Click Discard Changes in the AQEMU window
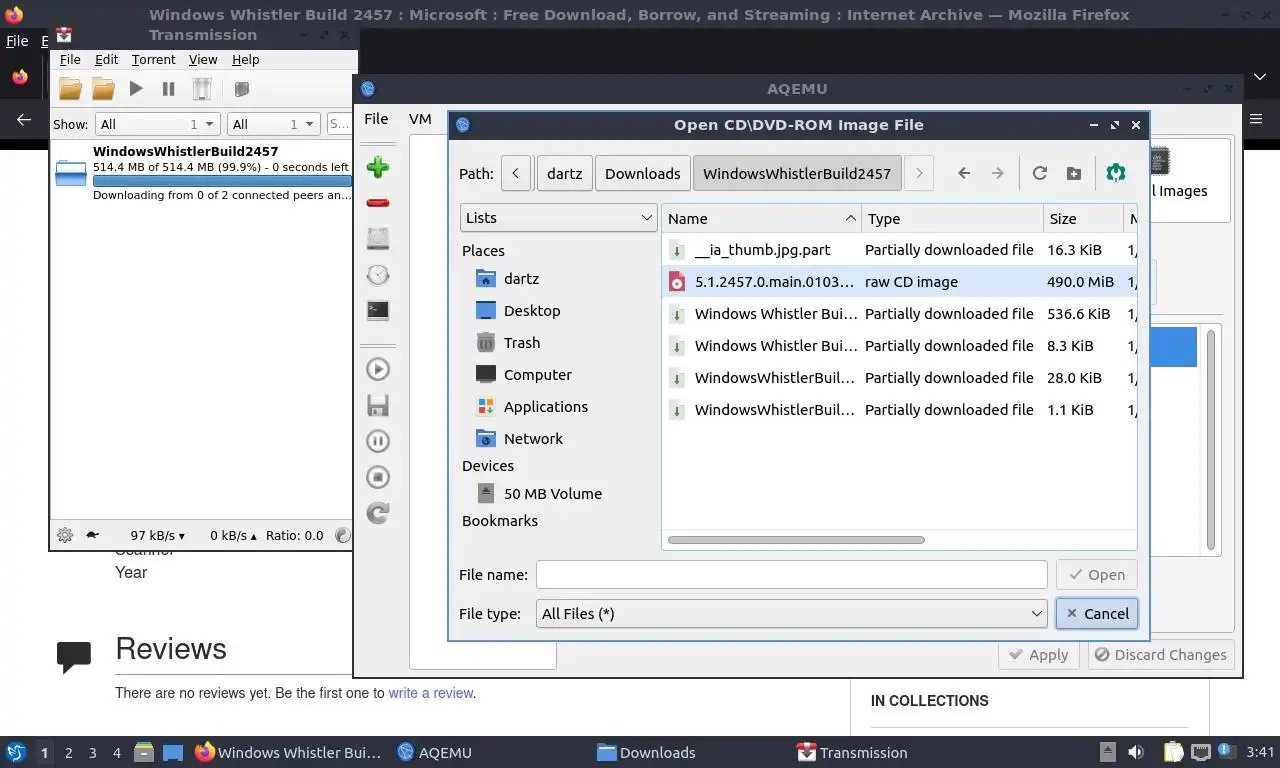The width and height of the screenshot is (1280, 768). [x=1160, y=654]
